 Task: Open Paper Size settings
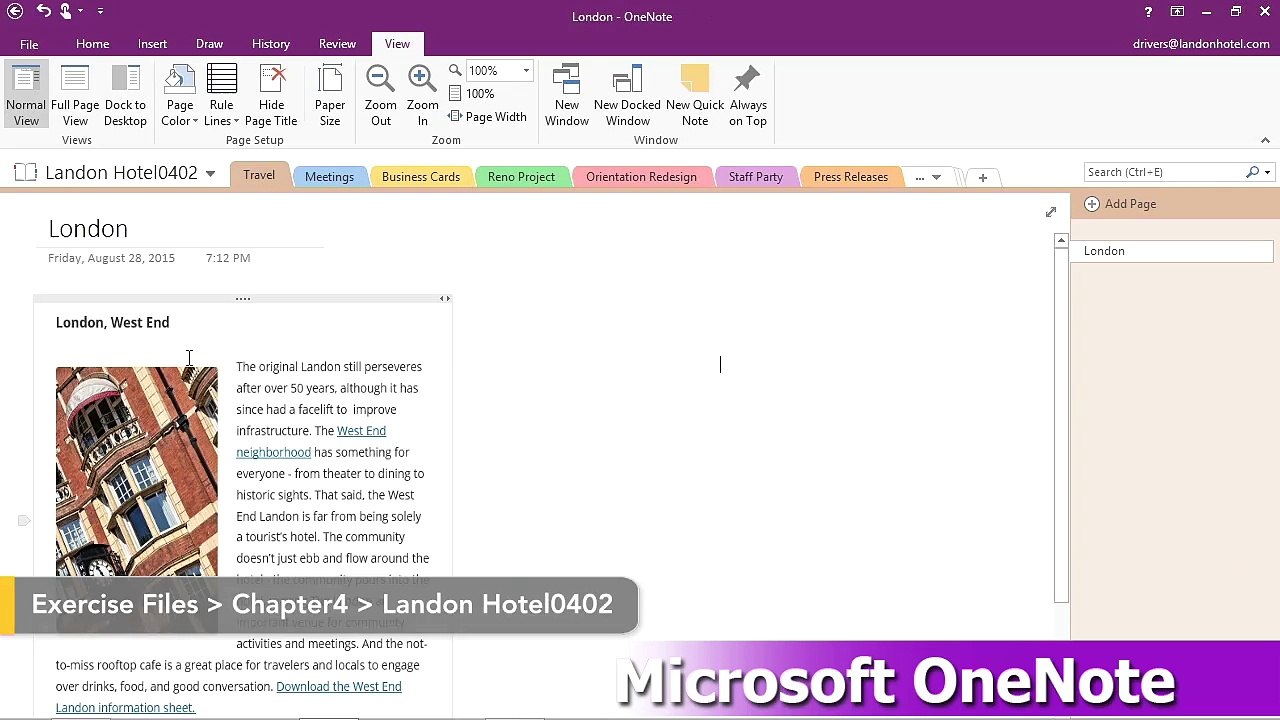coord(330,97)
